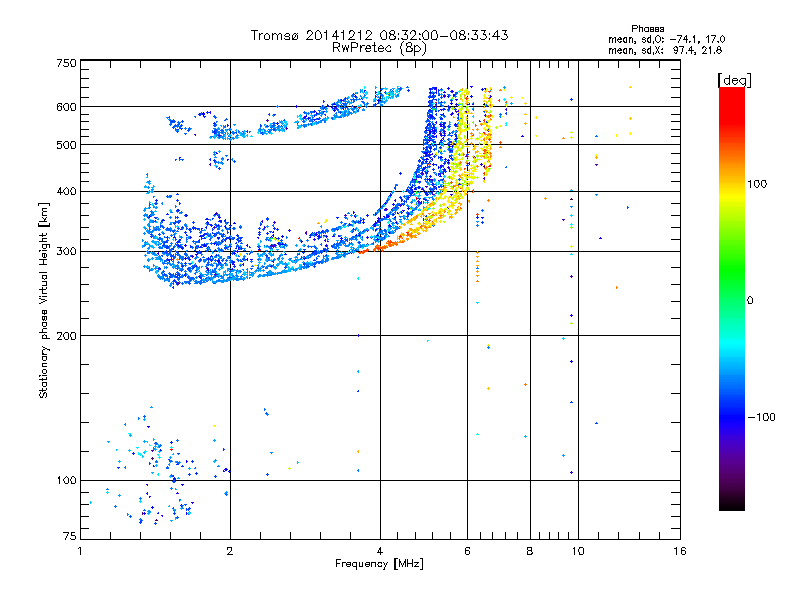Click the 'Phases' header text

pos(647,29)
